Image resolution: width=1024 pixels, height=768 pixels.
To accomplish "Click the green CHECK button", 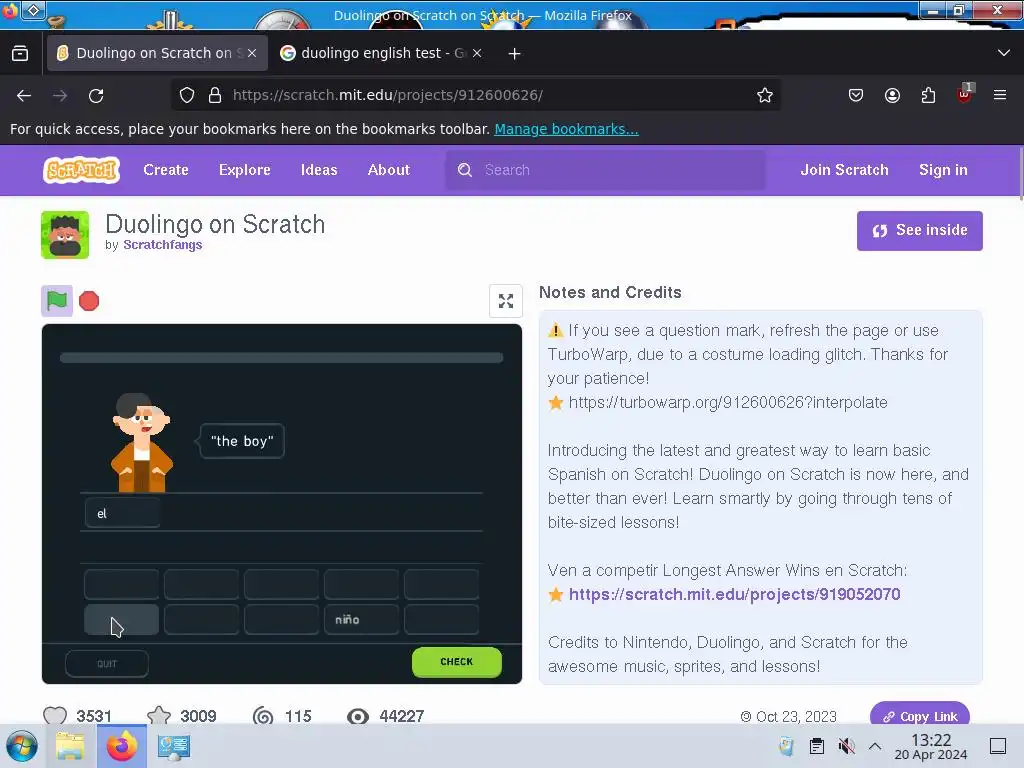I will [456, 662].
